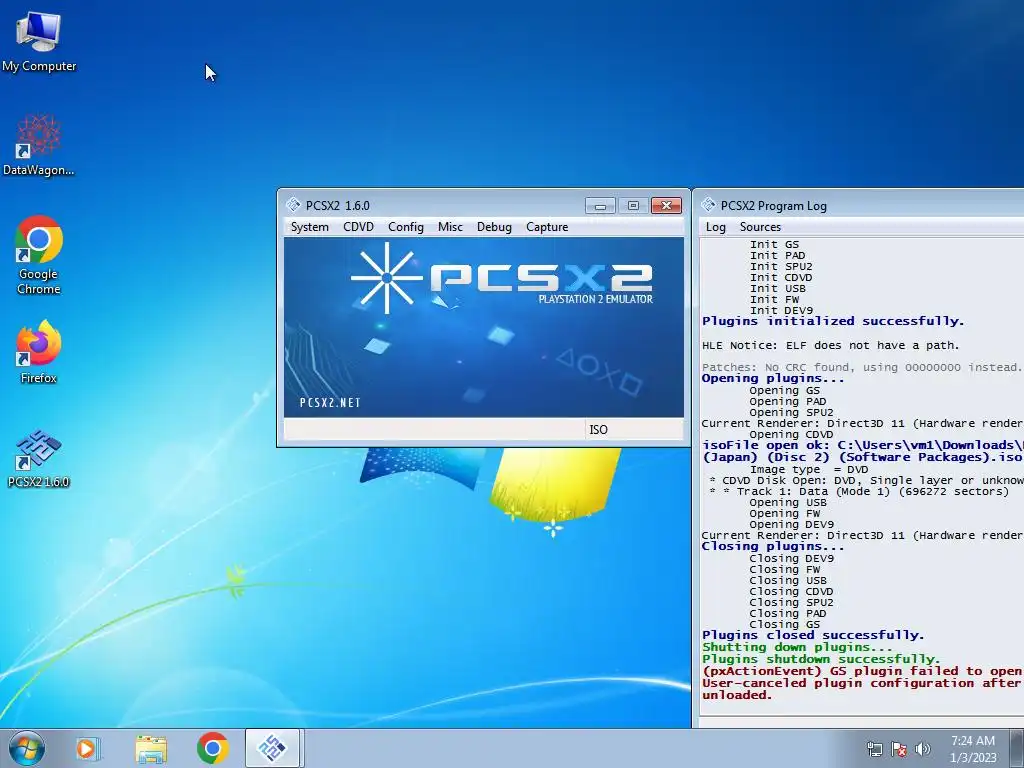The image size is (1024, 768).
Task: Open Windows Explorer from the taskbar
Action: pos(151,748)
